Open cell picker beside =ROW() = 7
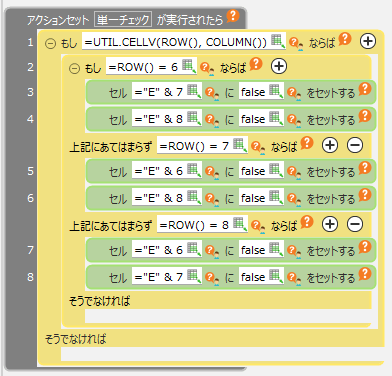Viewport: 392px width, 376px height. 240,145
